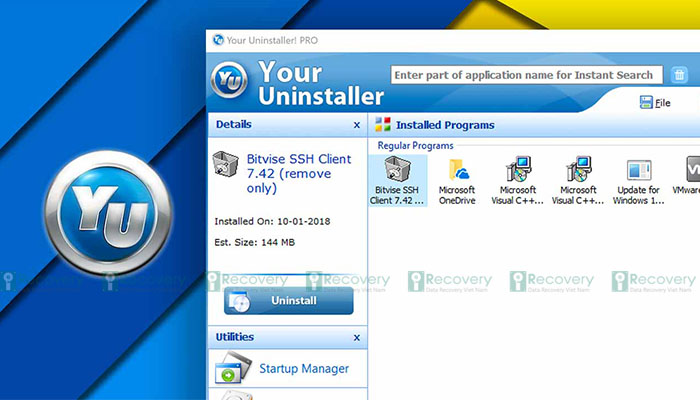
Task: Close the Utilities panel
Action: [x=357, y=338]
